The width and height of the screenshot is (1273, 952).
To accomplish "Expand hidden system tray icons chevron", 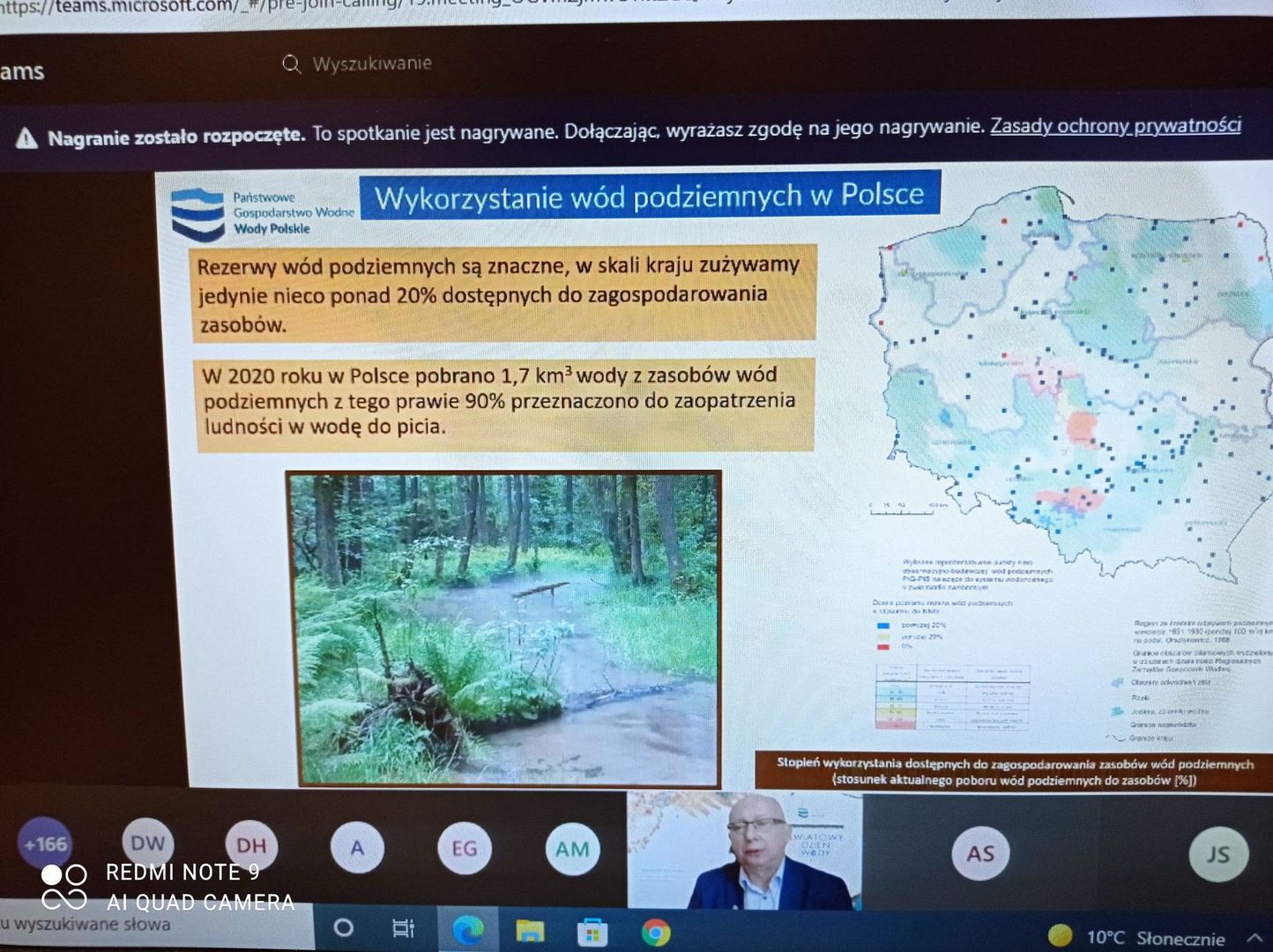I will tap(1254, 937).
